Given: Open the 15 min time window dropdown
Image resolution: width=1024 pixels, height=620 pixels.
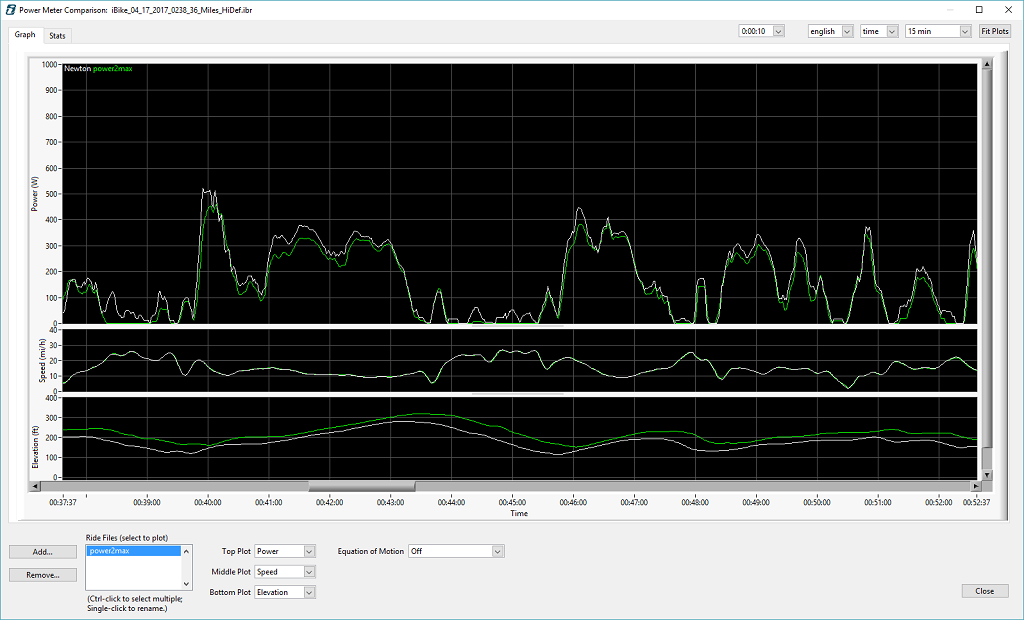Looking at the screenshot, I should click(x=937, y=31).
